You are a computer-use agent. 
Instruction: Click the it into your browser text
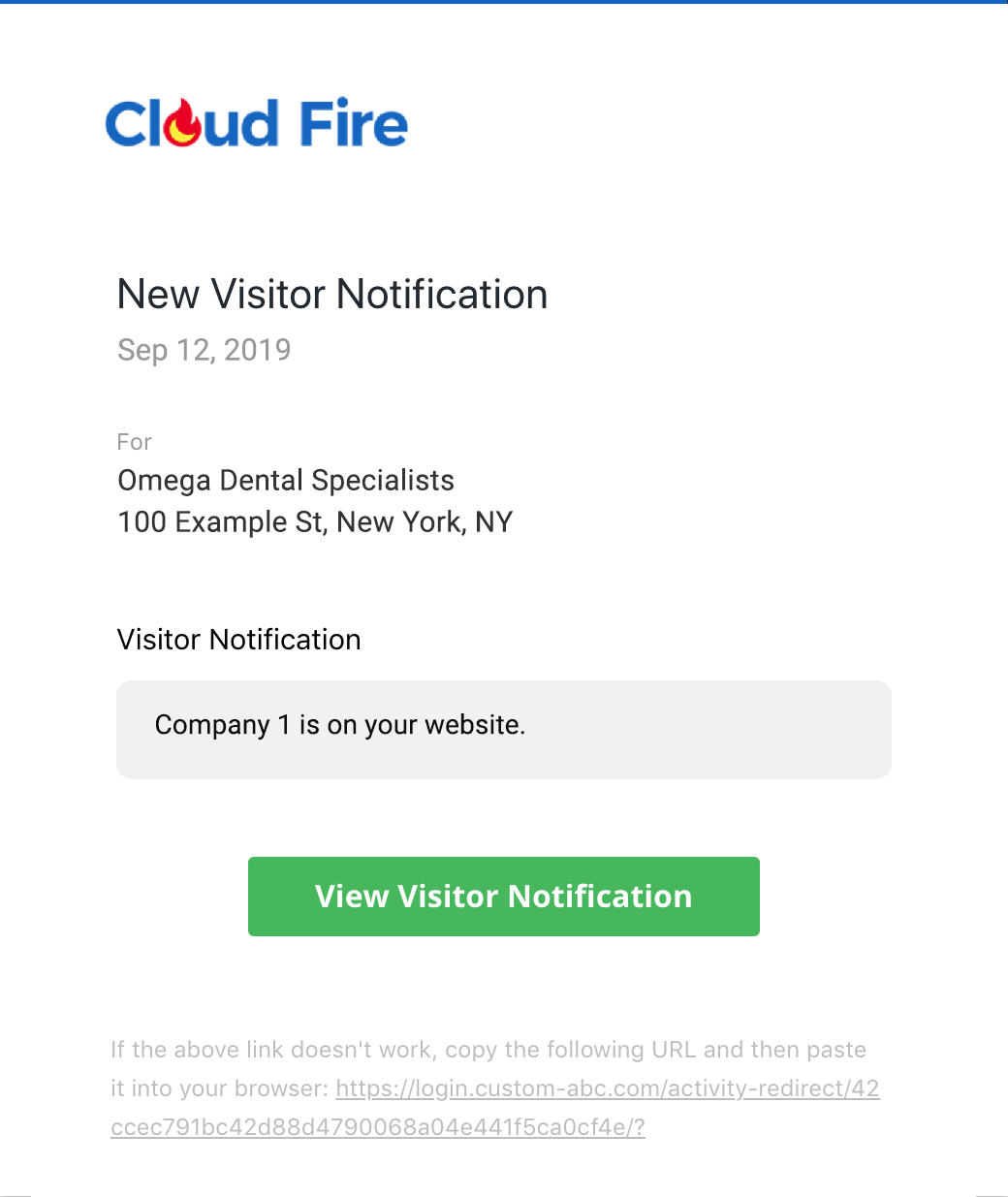220,1088
